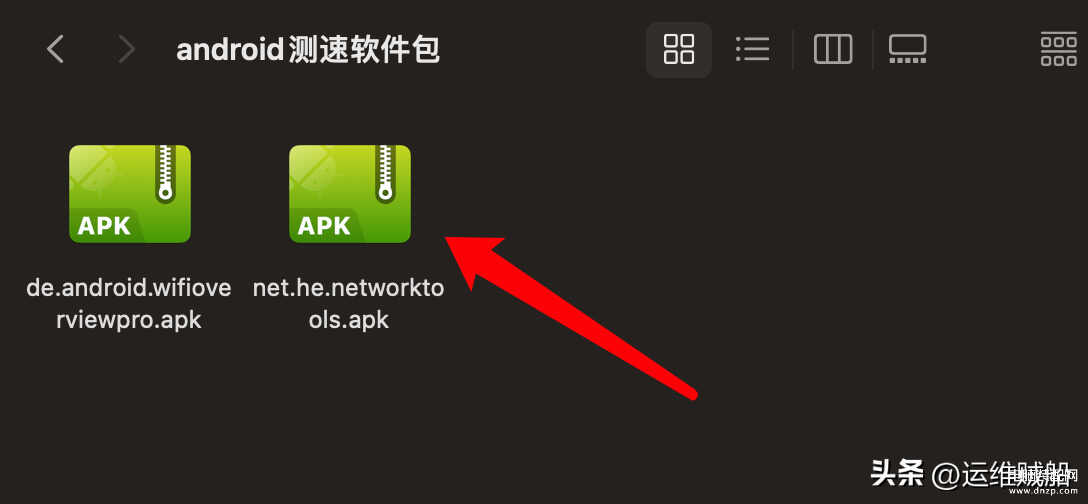Click the APK badge on networktools icon
This screenshot has width=1088, height=504.
[x=324, y=226]
